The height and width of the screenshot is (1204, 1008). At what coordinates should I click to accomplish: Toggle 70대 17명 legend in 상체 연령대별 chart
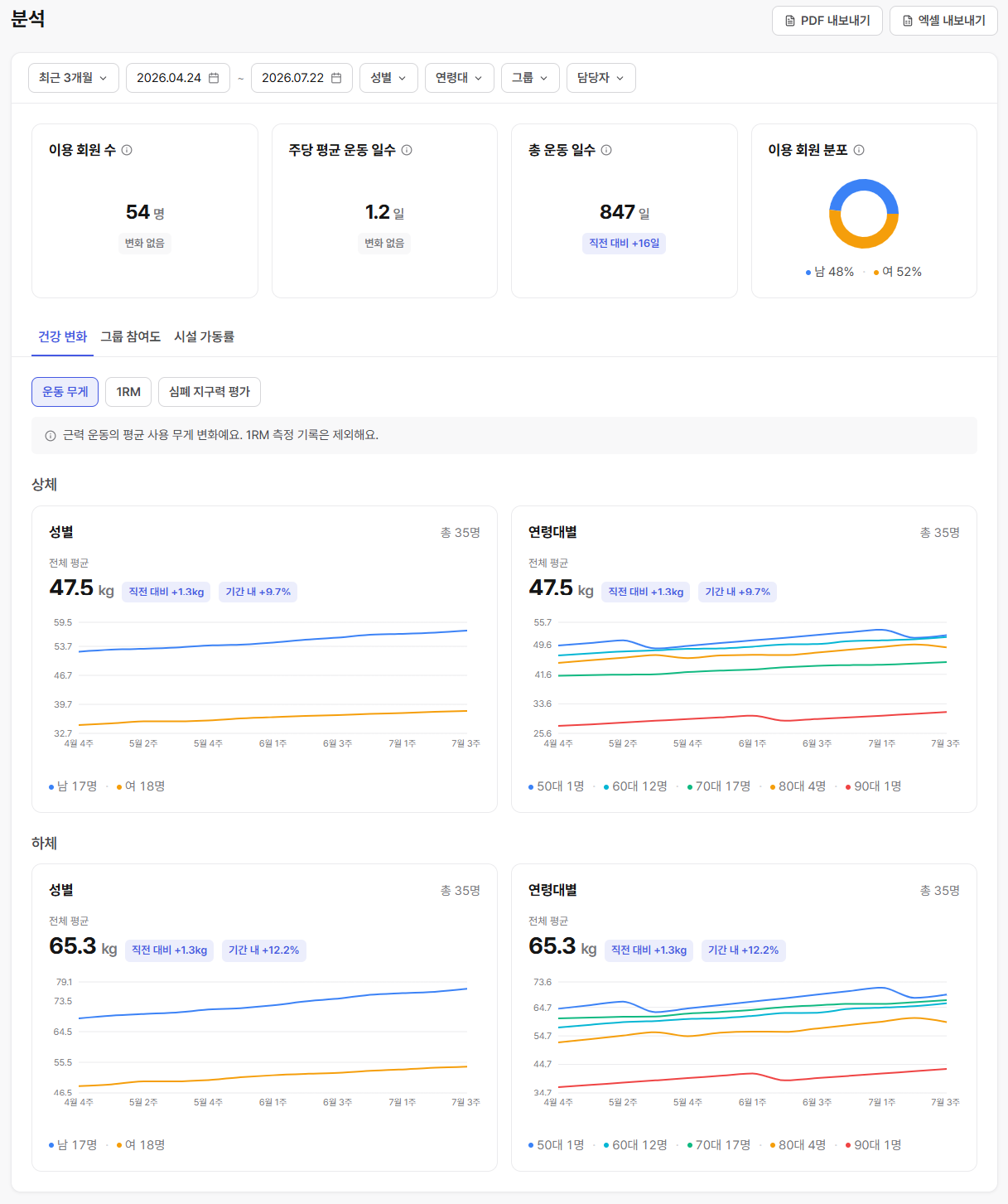pos(719,786)
